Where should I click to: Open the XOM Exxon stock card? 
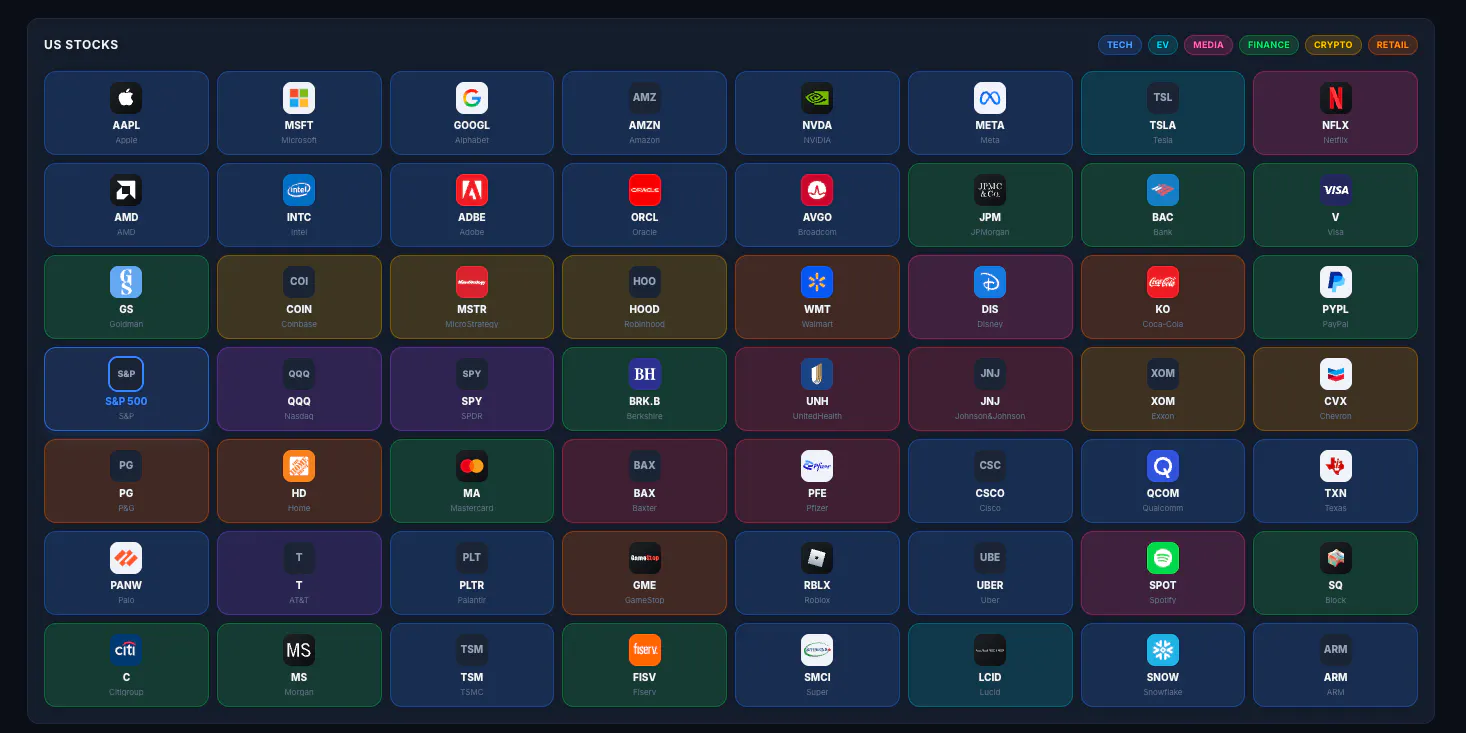click(1163, 389)
